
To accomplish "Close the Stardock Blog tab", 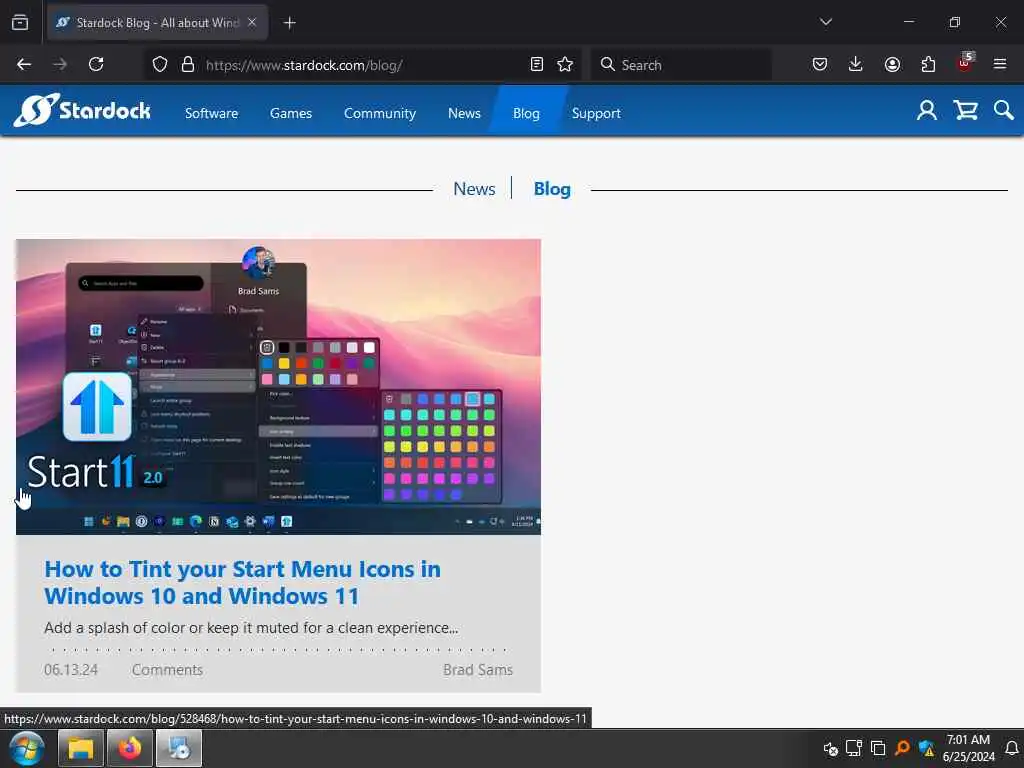I will click(252, 23).
